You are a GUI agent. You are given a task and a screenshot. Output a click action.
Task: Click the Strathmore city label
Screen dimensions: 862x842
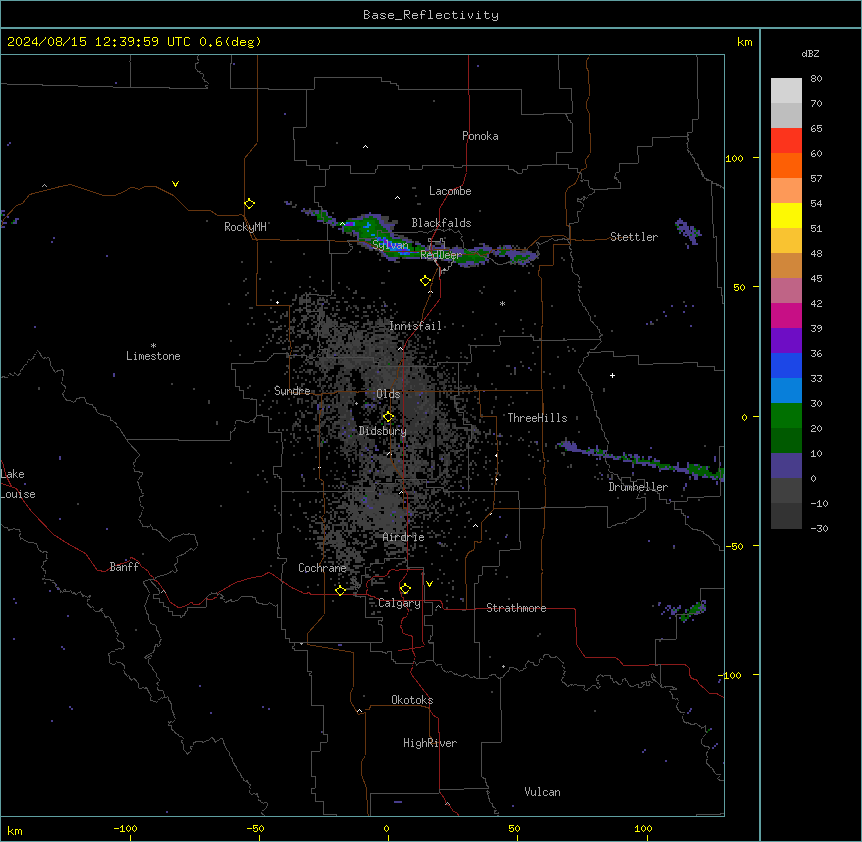click(516, 608)
